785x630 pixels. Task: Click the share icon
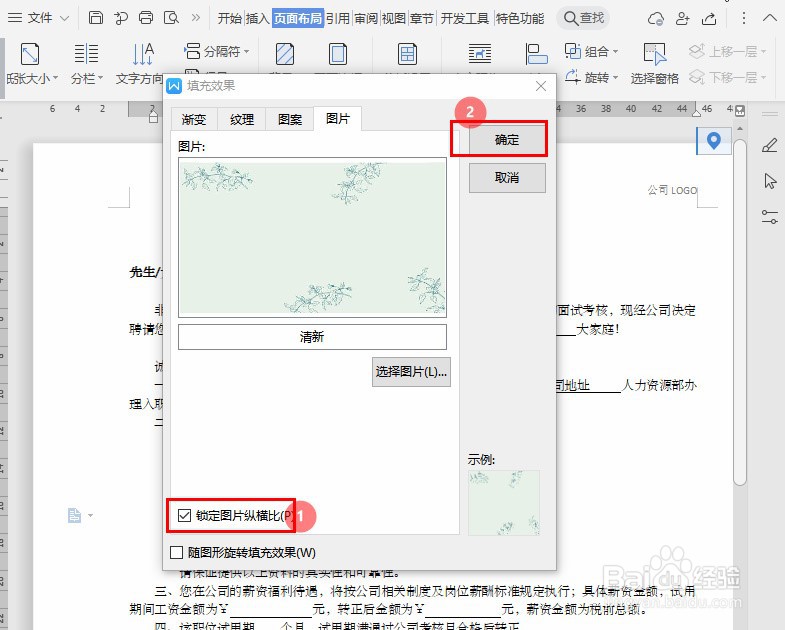709,19
